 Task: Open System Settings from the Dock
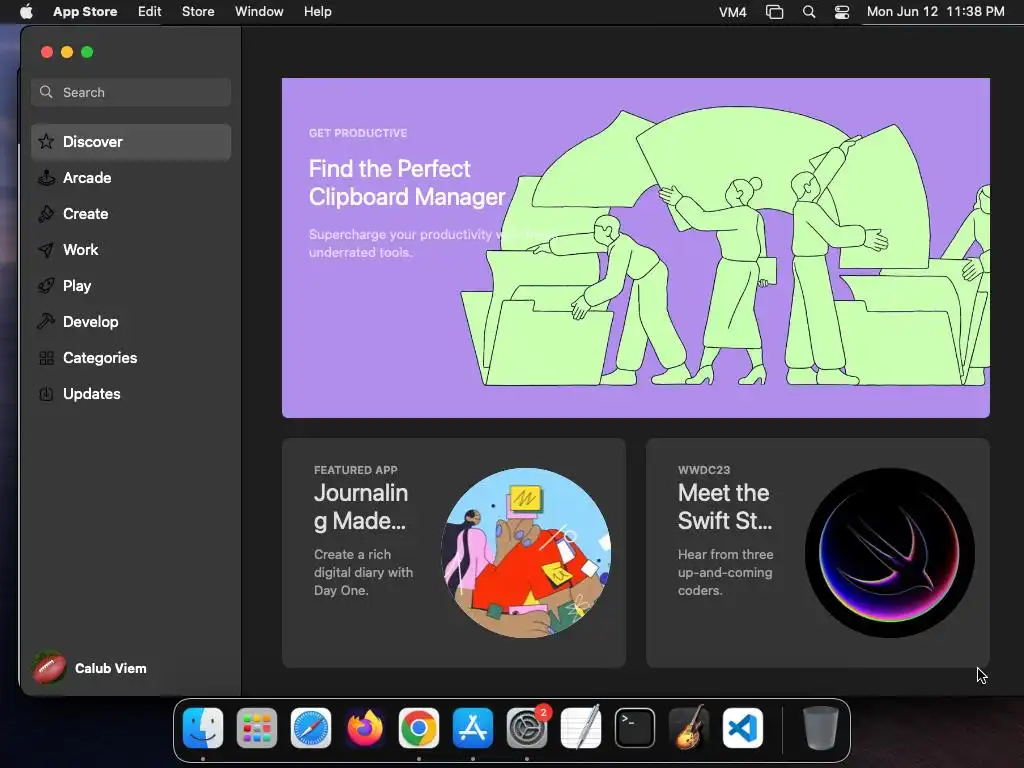[x=527, y=728]
